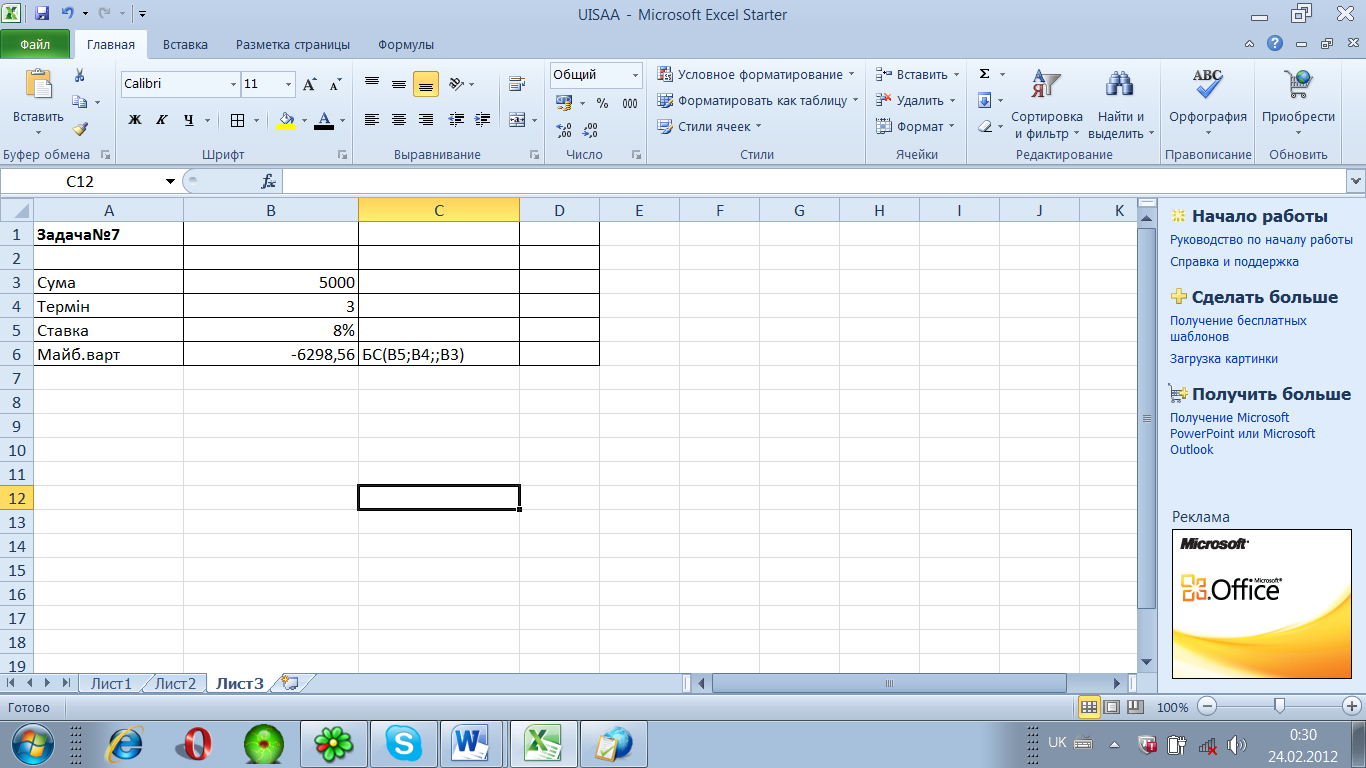Screen dimensions: 1366x768
Task: Click the Save icon in quick access toolbar
Action: click(42, 14)
